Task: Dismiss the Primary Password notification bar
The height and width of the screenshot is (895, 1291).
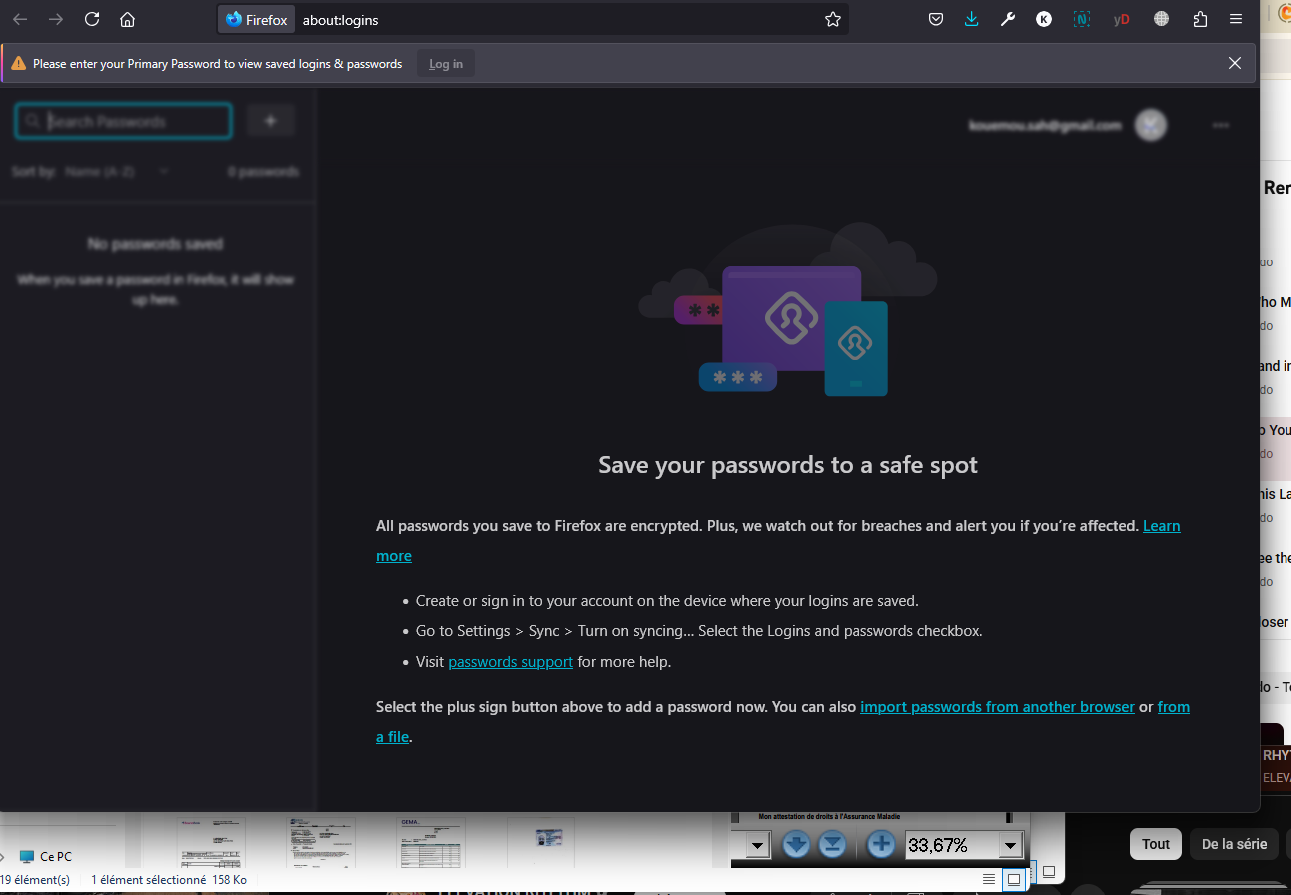Action: 1235,63
